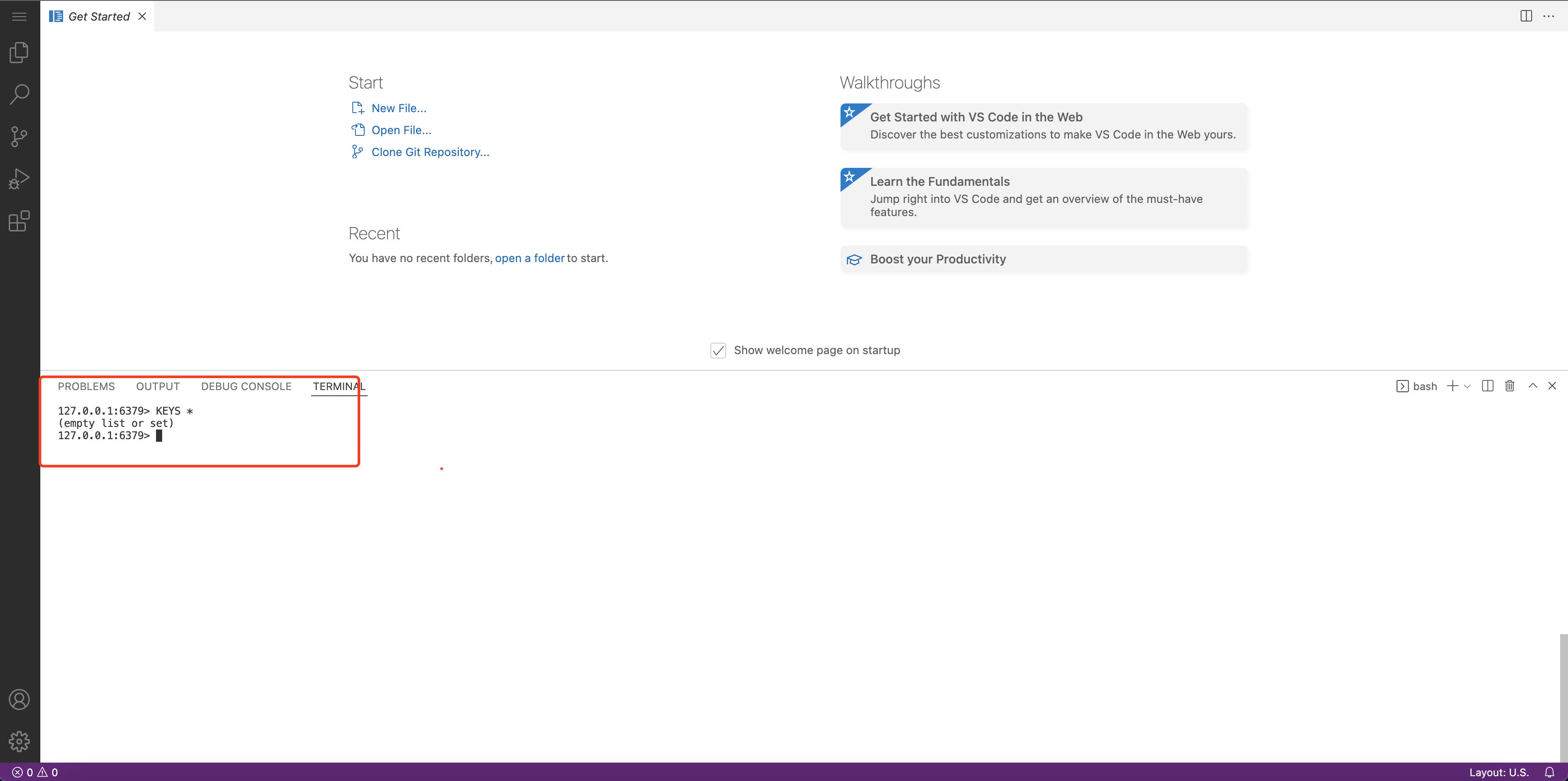Image resolution: width=1568 pixels, height=781 pixels.
Task: Open the Run and Debug view
Action: coord(19,179)
